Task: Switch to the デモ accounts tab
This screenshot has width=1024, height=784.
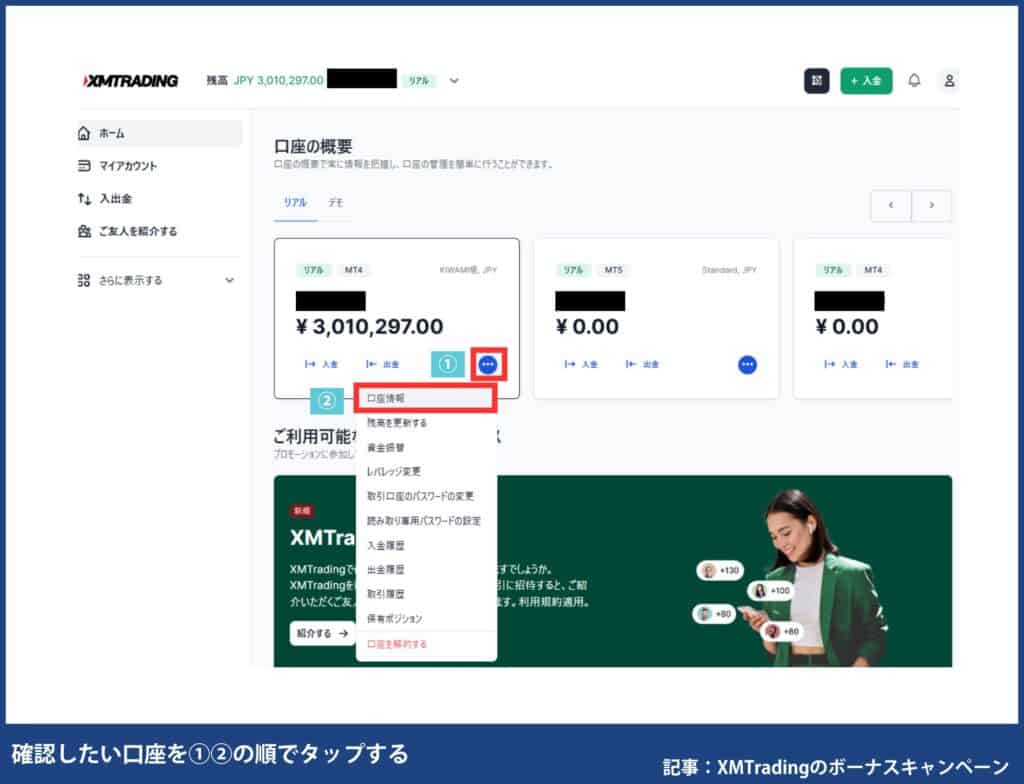Action: (336, 203)
